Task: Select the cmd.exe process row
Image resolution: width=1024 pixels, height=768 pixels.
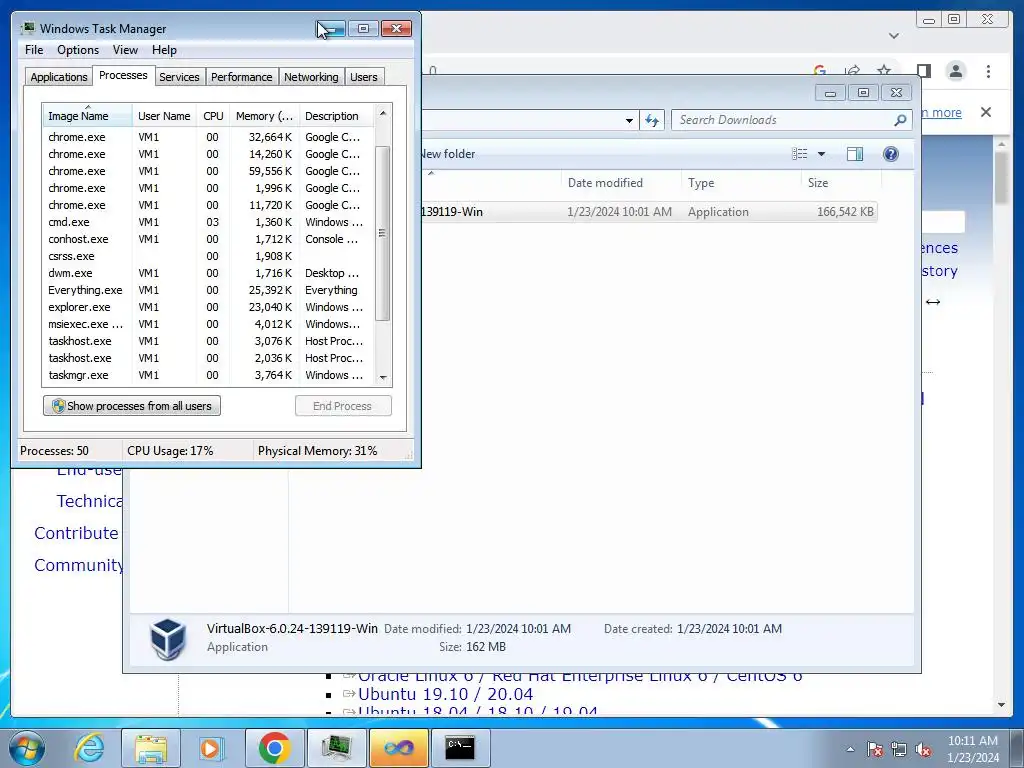Action: (x=208, y=222)
